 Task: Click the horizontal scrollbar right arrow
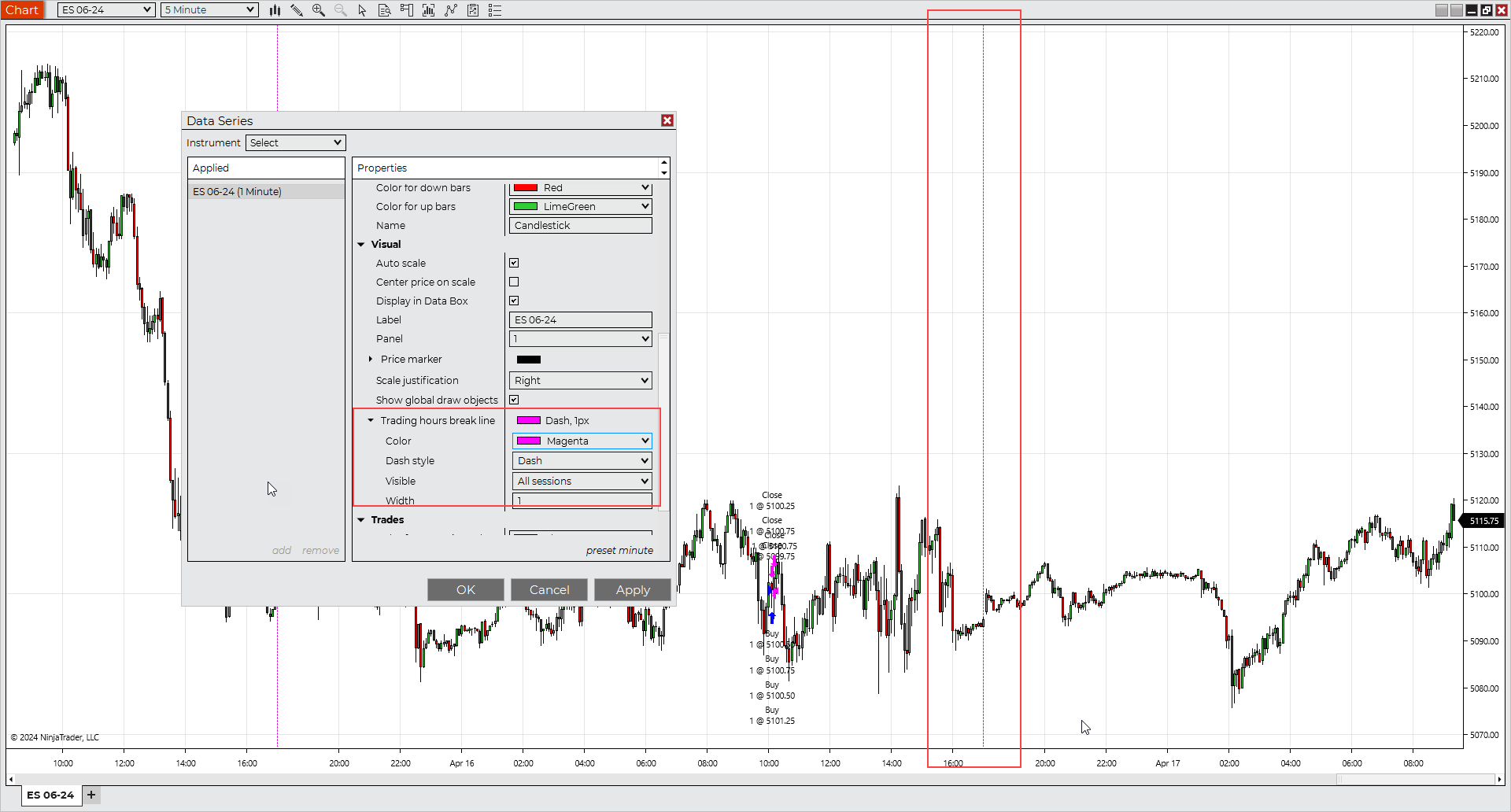[x=1498, y=779]
